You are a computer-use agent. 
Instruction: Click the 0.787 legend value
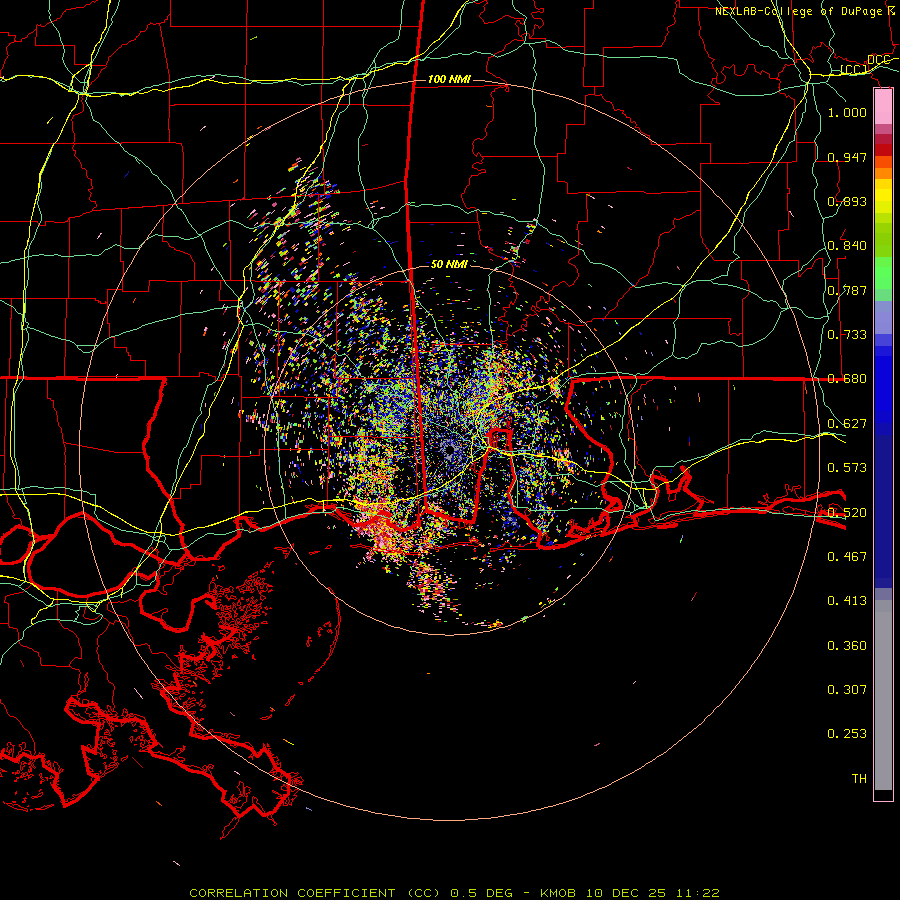(847, 290)
